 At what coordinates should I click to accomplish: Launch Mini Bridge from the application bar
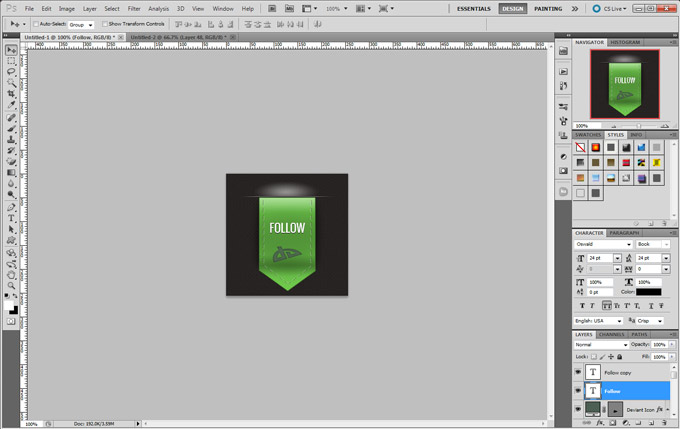click(289, 8)
